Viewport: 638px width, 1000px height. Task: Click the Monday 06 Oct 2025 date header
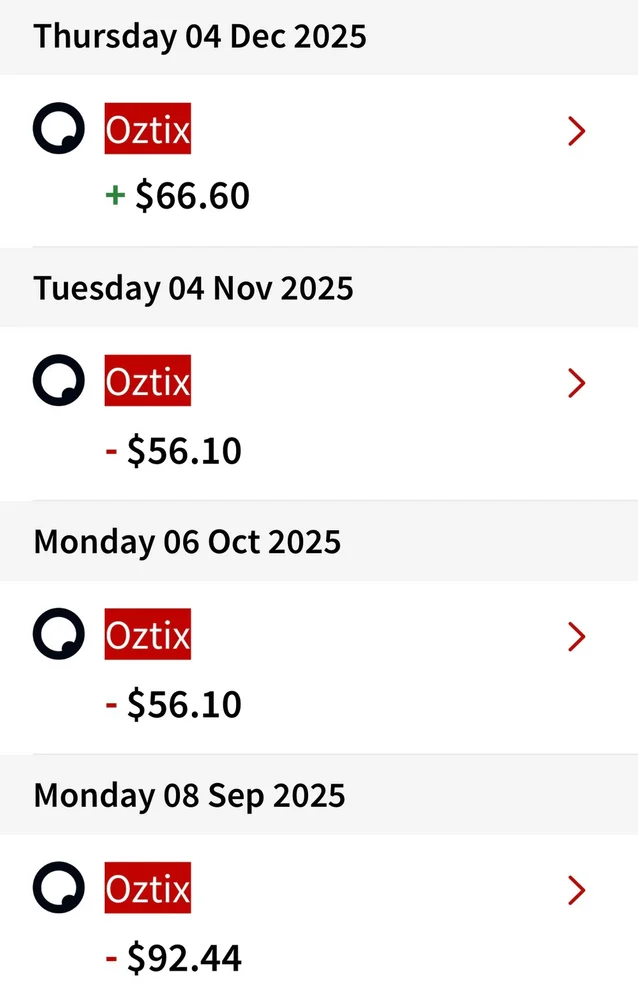(x=187, y=542)
